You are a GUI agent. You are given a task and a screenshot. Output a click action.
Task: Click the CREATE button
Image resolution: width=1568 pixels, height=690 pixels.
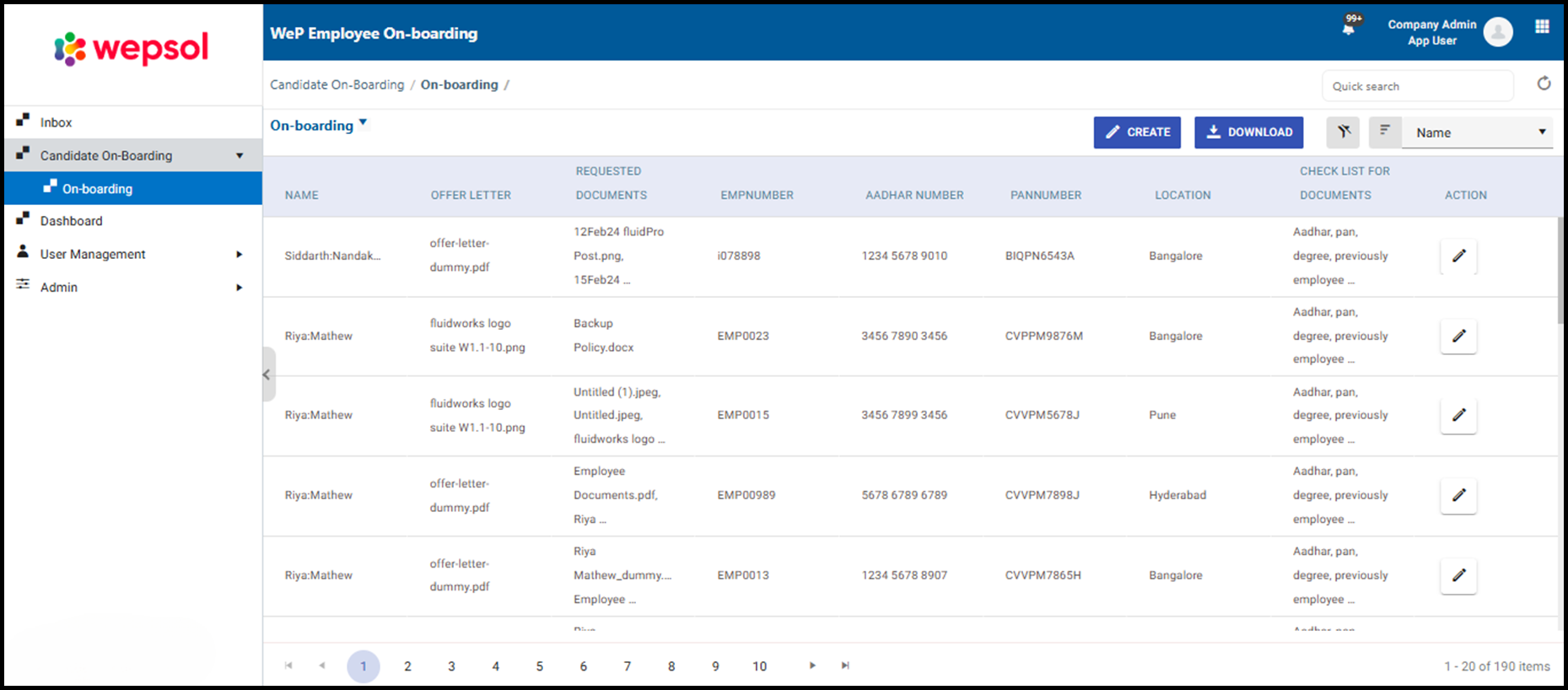point(1137,132)
